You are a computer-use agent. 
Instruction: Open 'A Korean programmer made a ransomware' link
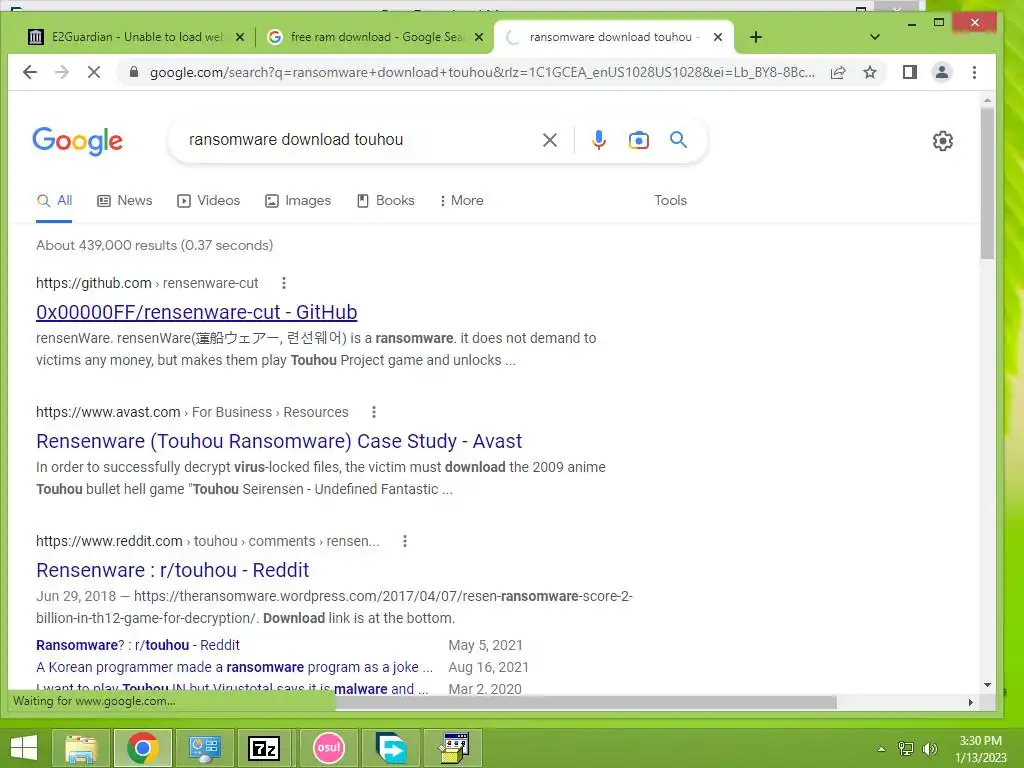pyautogui.click(x=234, y=667)
